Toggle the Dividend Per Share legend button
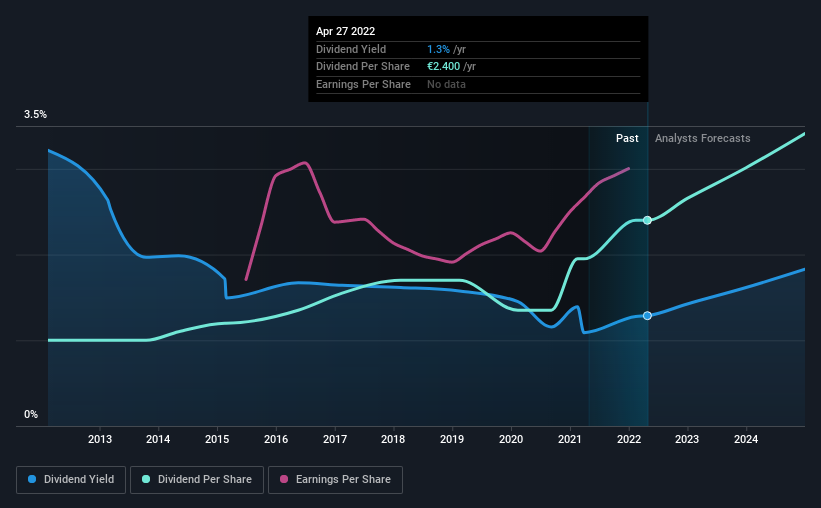 [x=197, y=480]
